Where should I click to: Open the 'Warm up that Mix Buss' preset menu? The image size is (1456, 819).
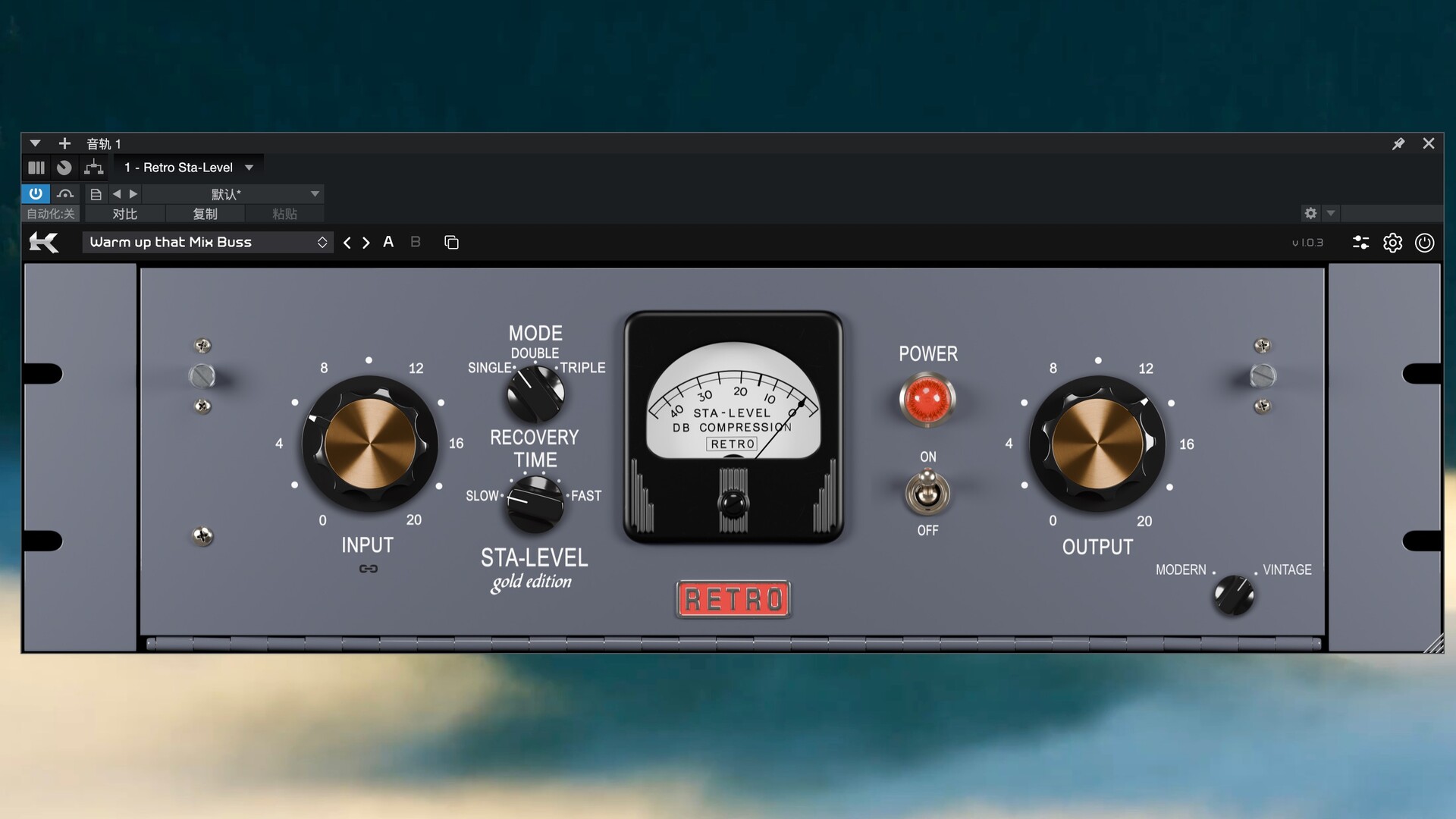click(x=208, y=243)
